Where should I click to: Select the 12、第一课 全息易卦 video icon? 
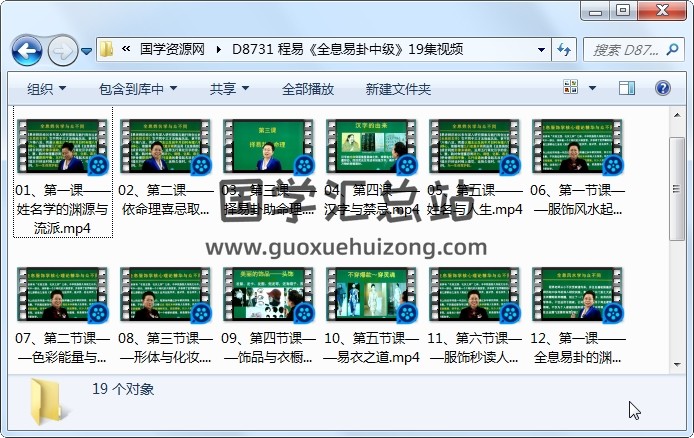click(578, 295)
